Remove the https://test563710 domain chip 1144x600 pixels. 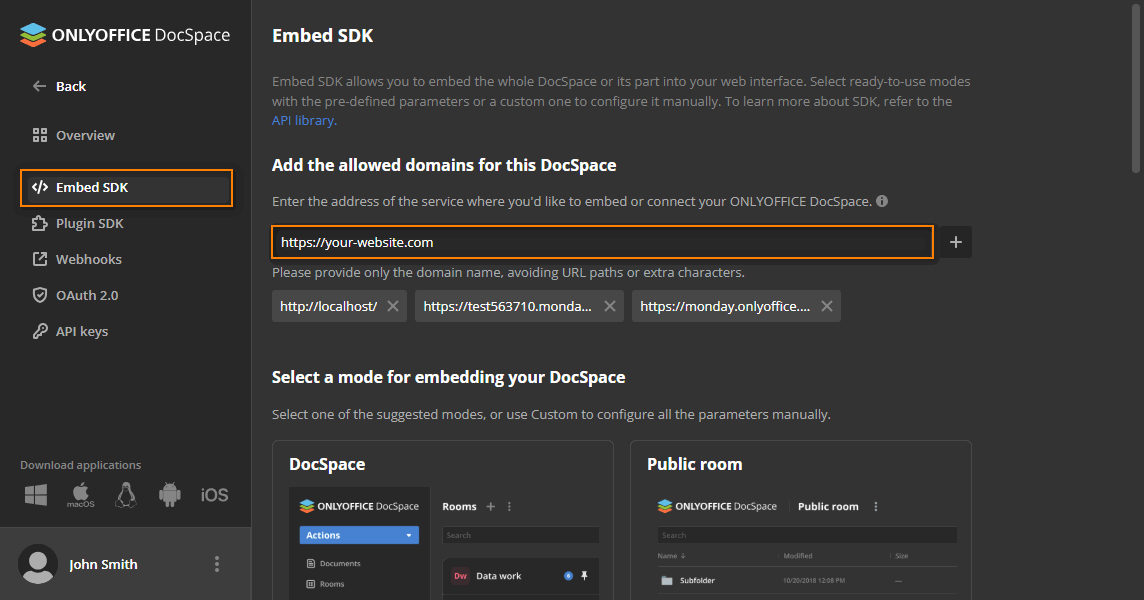(610, 306)
